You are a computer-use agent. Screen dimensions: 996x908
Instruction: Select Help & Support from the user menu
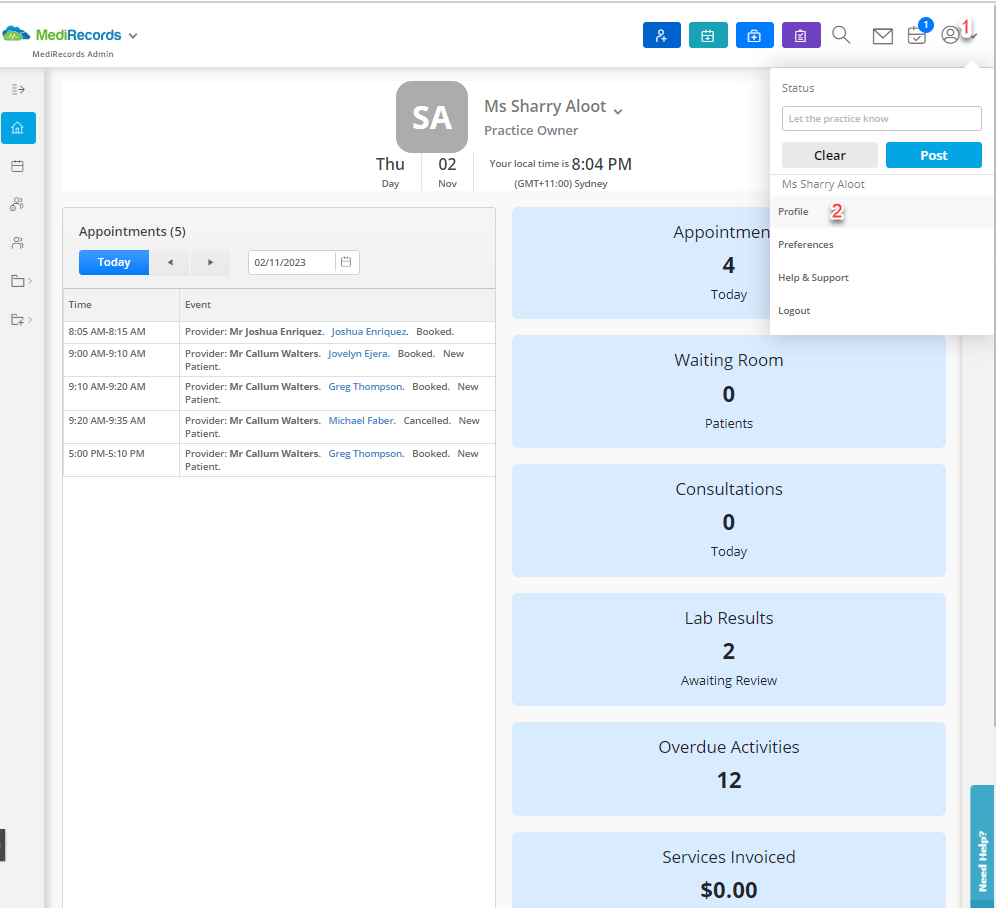pyautogui.click(x=882, y=278)
